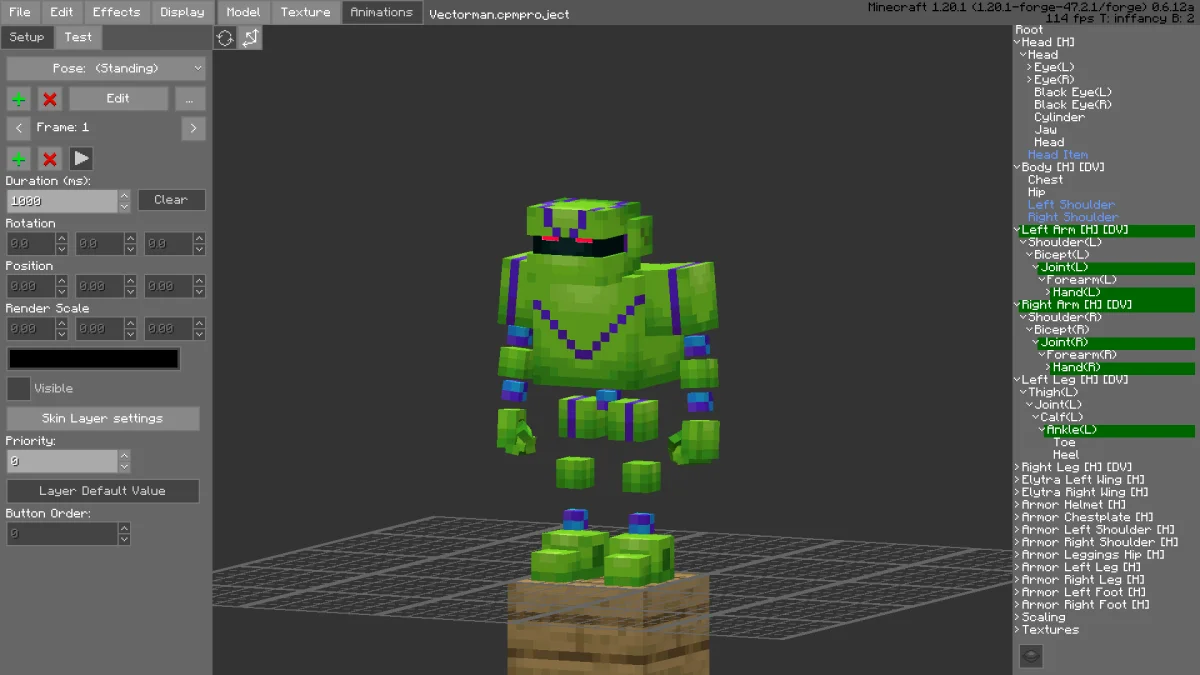Viewport: 1200px width, 675px height.
Task: Select Chest in the model tree
Action: point(1045,180)
